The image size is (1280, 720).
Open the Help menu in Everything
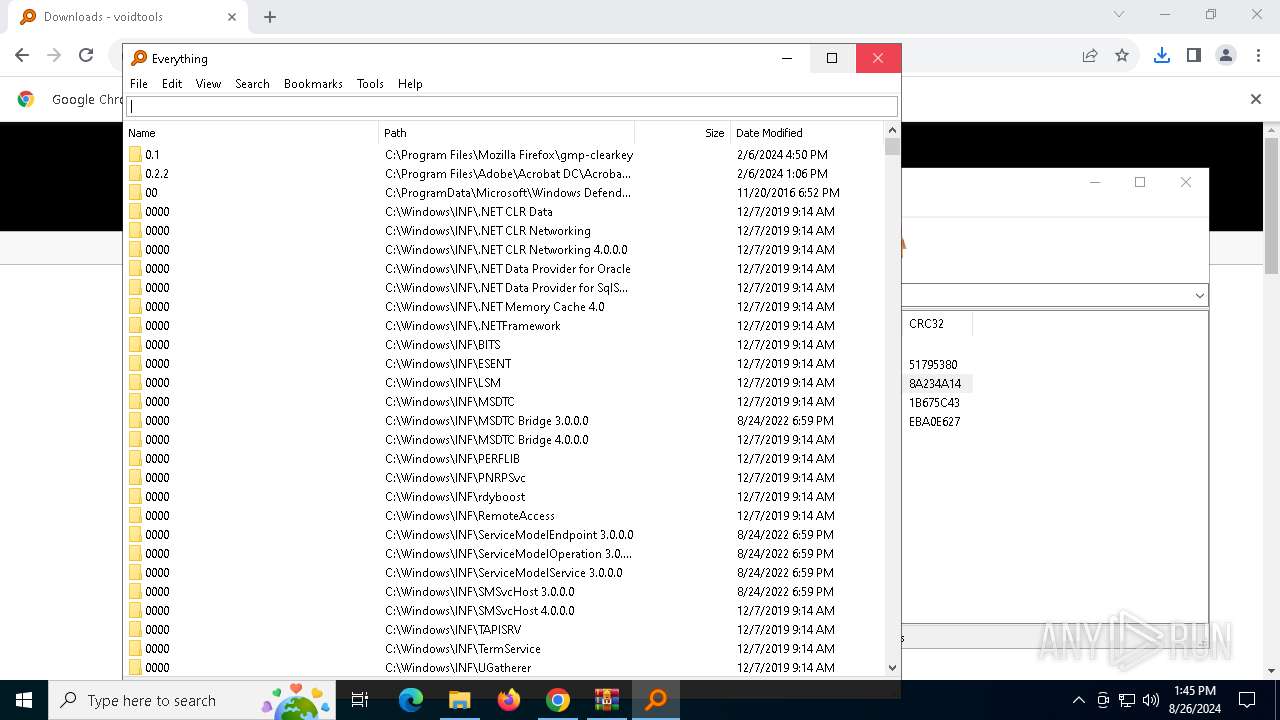(410, 84)
